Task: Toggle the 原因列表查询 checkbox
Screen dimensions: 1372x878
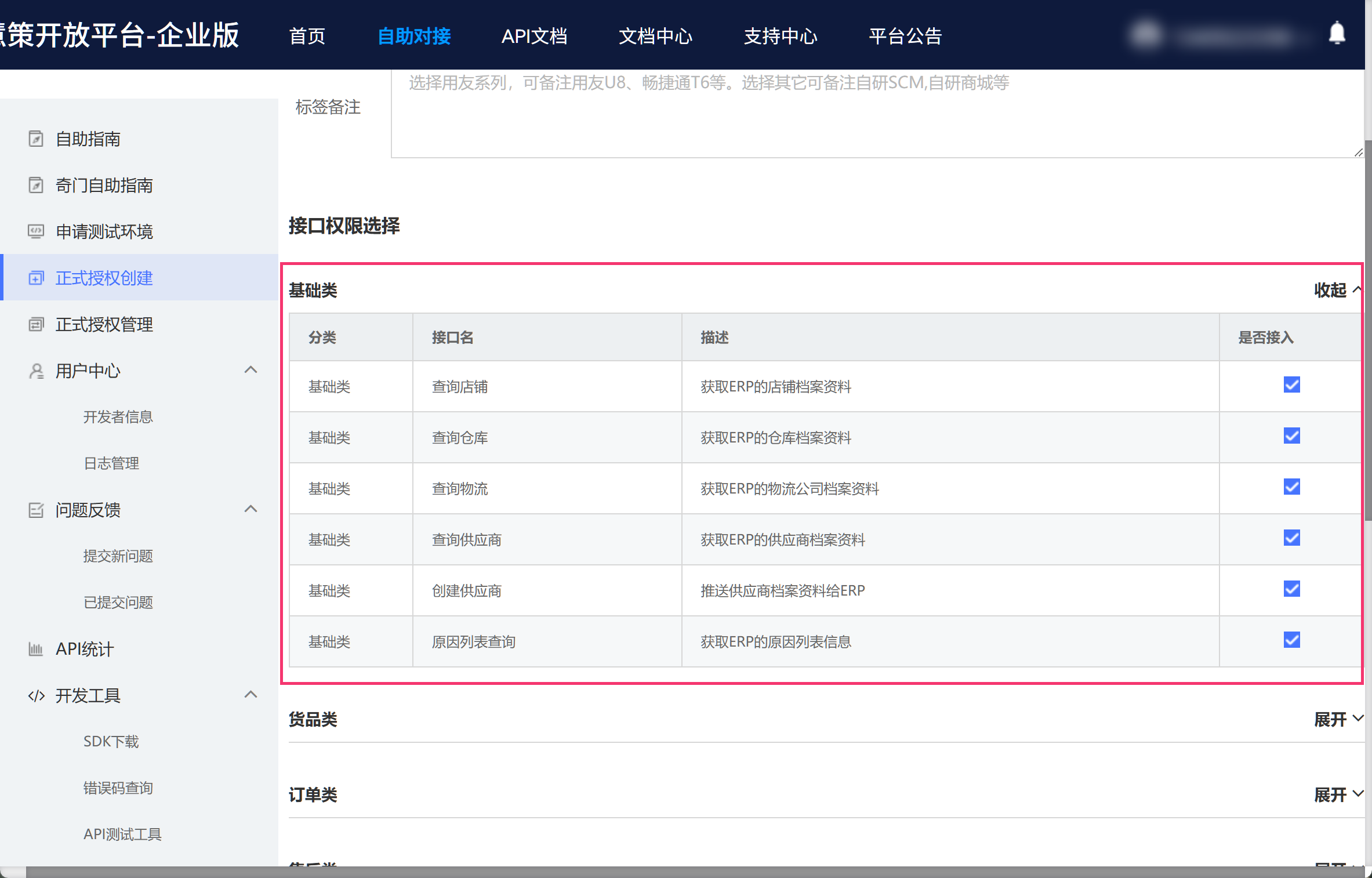Action: tap(1291, 640)
